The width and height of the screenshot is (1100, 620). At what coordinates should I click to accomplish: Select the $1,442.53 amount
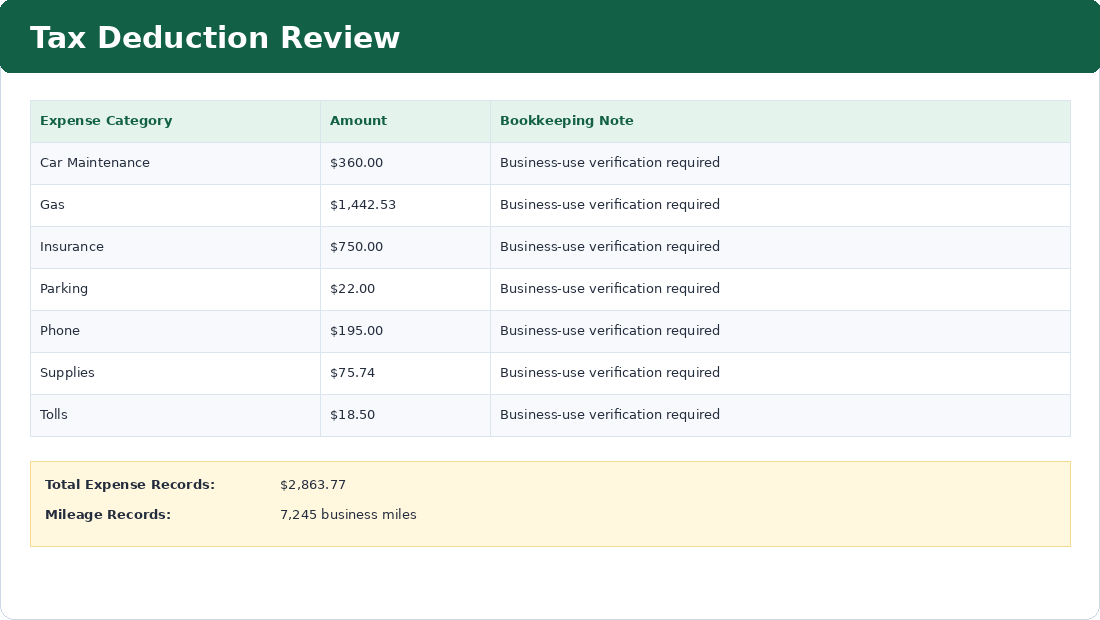coord(363,205)
